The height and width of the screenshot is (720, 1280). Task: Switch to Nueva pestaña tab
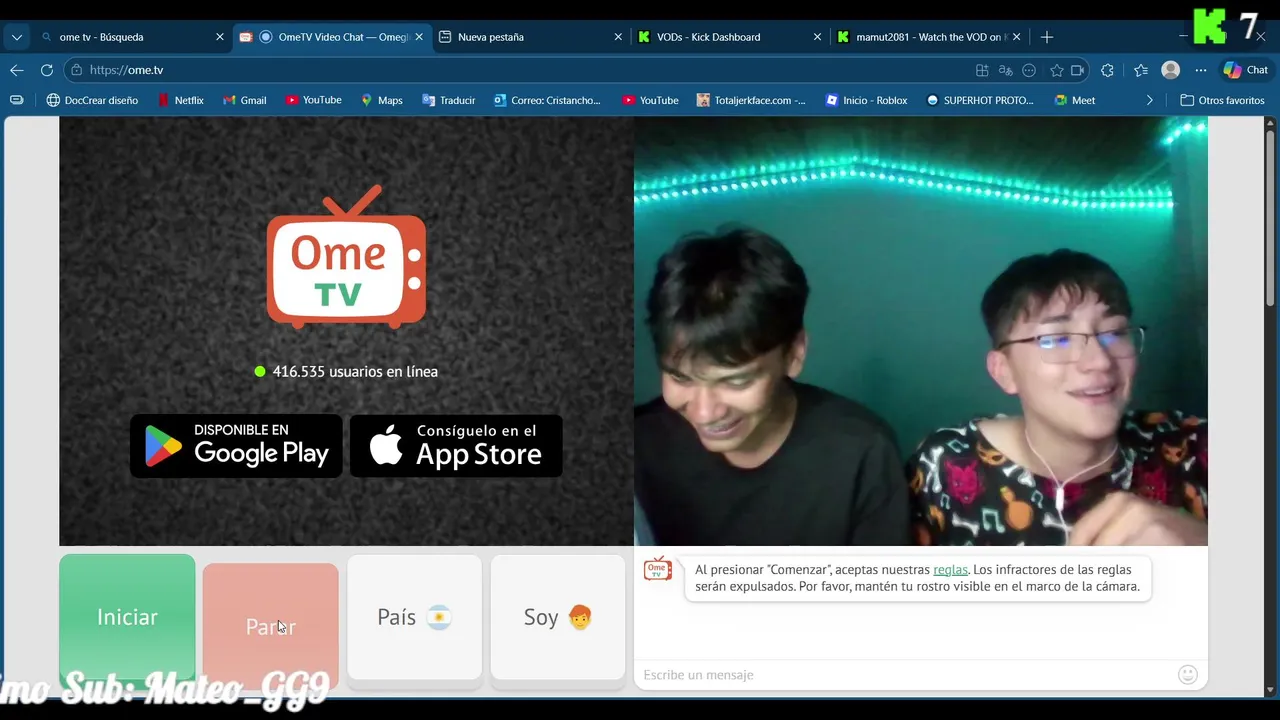530,37
